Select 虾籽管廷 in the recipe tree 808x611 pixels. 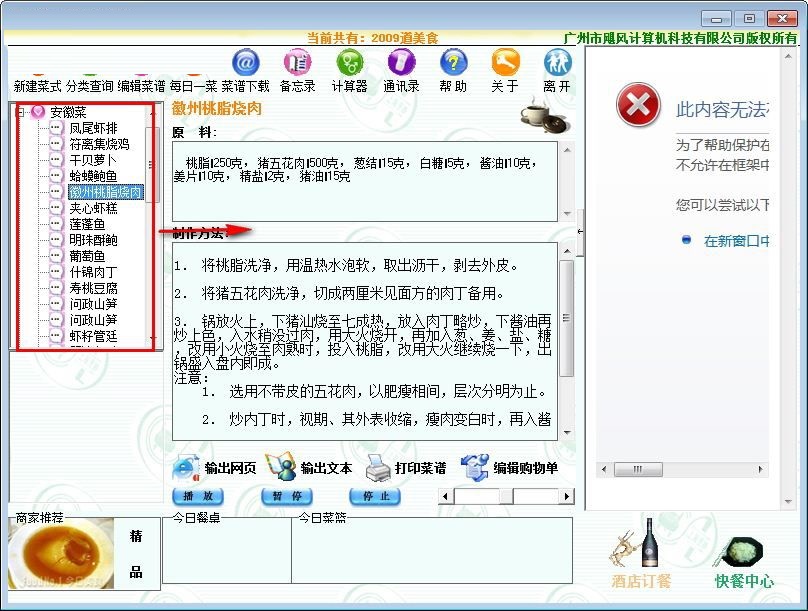93,336
